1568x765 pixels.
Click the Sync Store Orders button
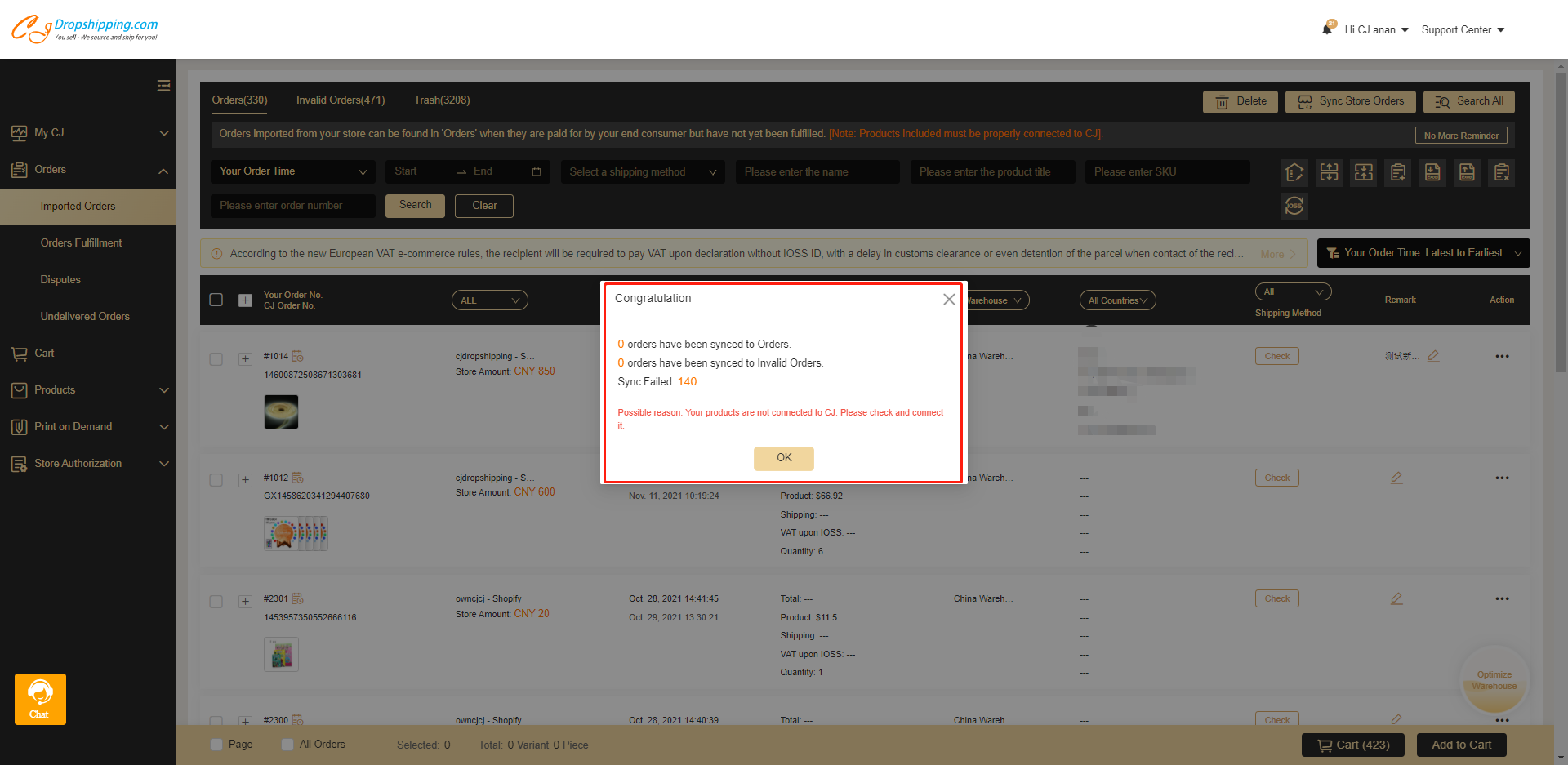point(1351,101)
